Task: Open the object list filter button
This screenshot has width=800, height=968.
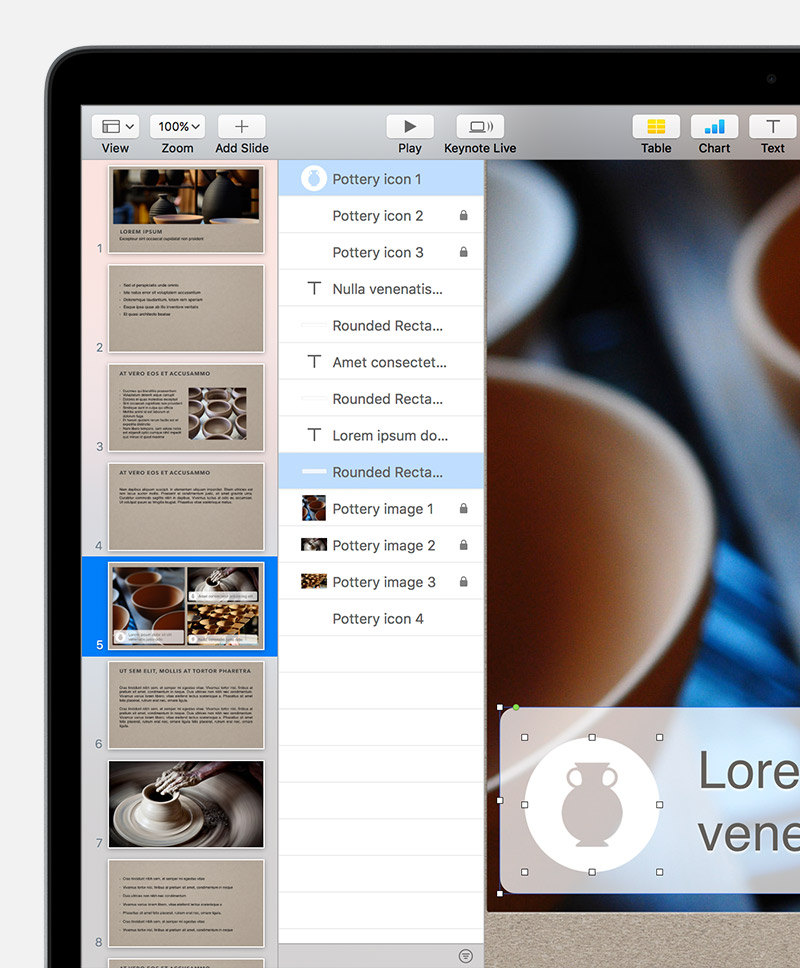Action: click(466, 956)
